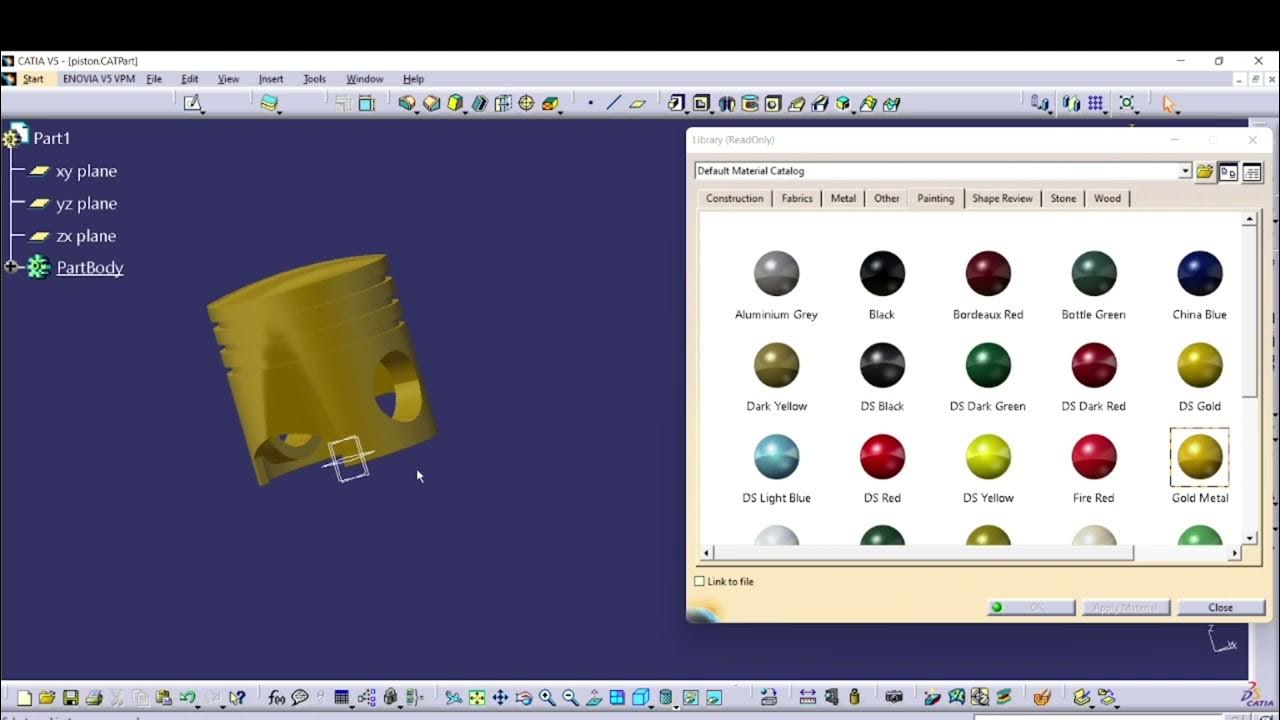The width and height of the screenshot is (1280, 720).
Task: Switch Library to details list display mode
Action: click(x=1251, y=172)
